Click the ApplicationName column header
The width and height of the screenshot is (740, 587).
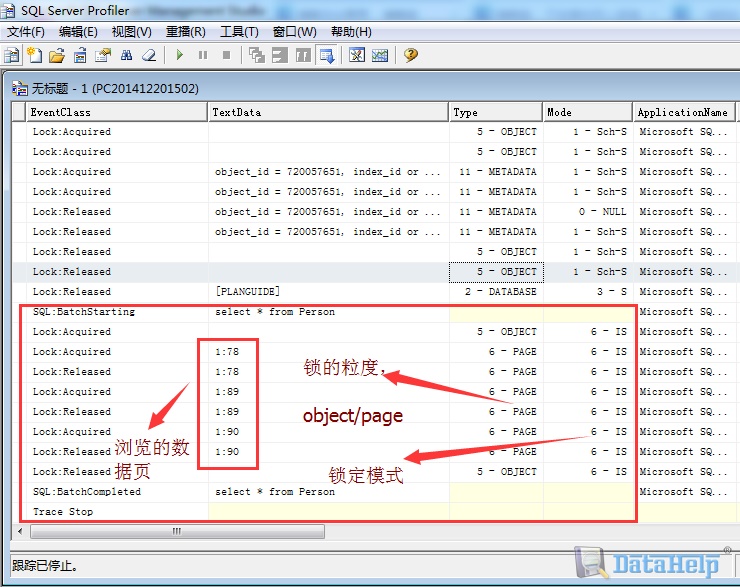684,112
